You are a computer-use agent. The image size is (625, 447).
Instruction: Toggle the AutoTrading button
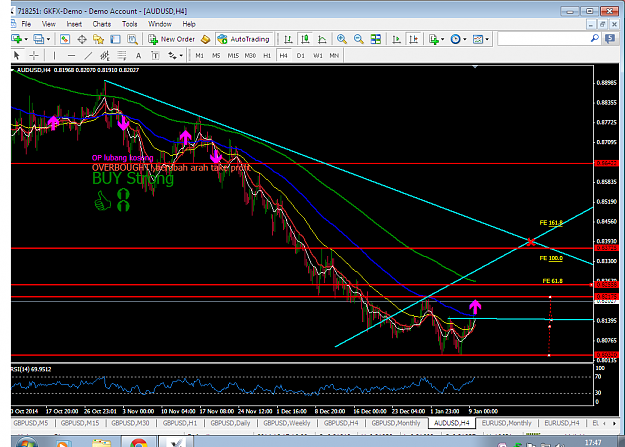[244, 39]
